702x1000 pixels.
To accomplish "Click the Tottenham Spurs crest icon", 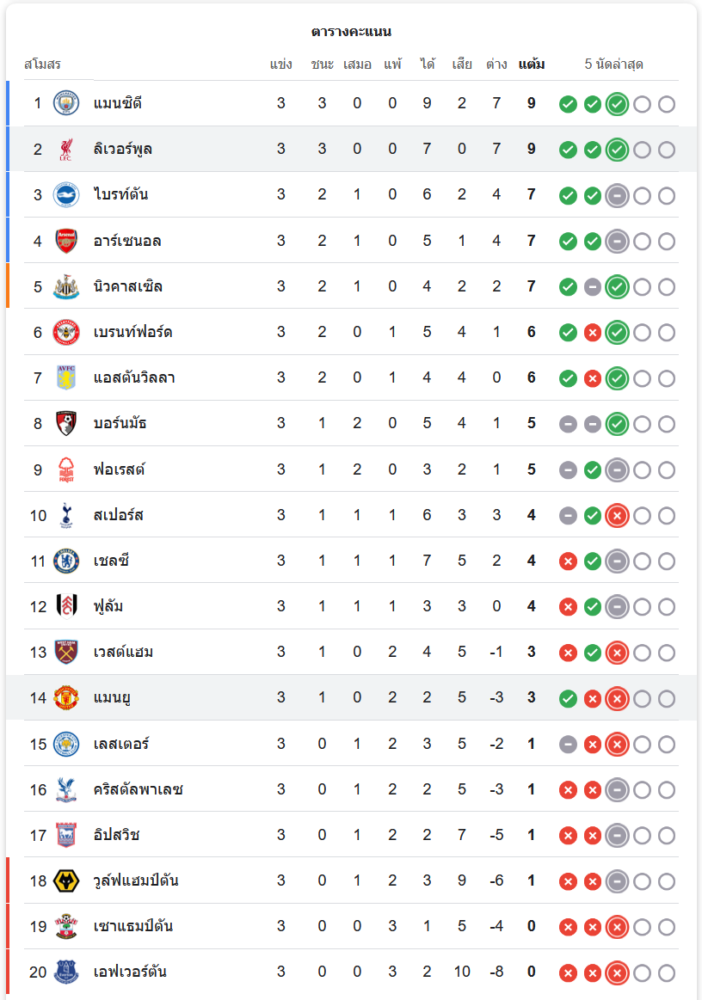I will [x=66, y=515].
